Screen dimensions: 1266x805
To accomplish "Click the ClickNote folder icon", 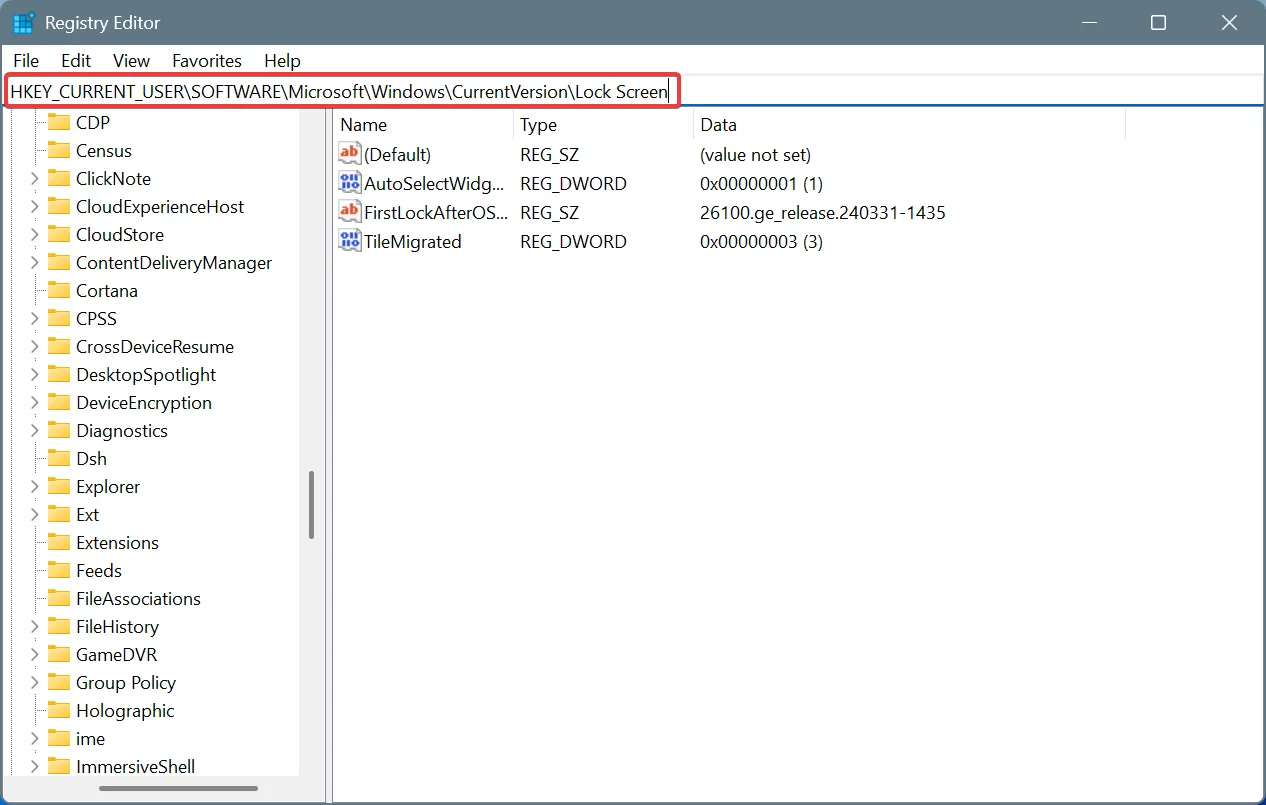I will tap(59, 178).
